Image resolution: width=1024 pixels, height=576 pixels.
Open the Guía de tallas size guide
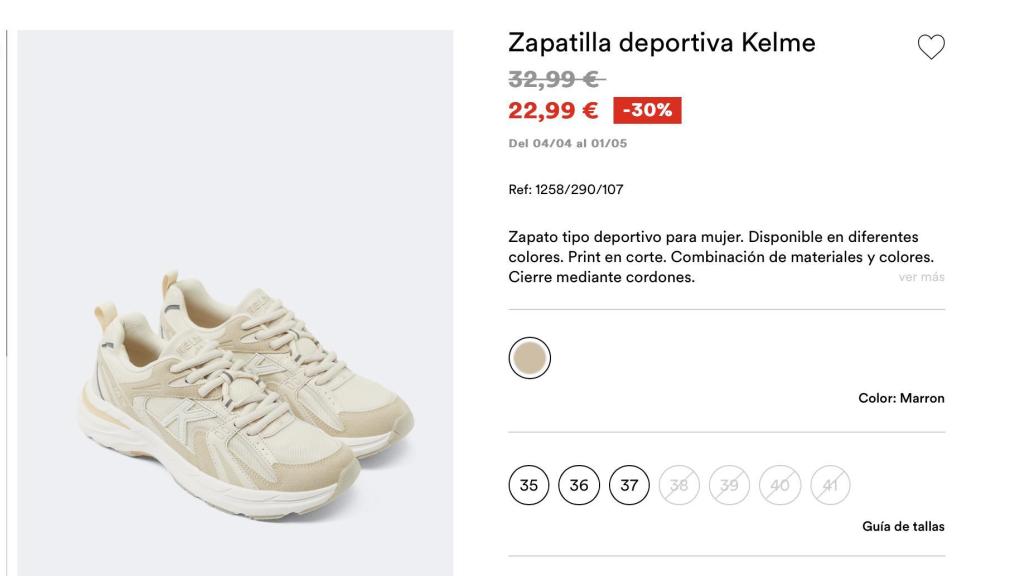pyautogui.click(x=903, y=528)
